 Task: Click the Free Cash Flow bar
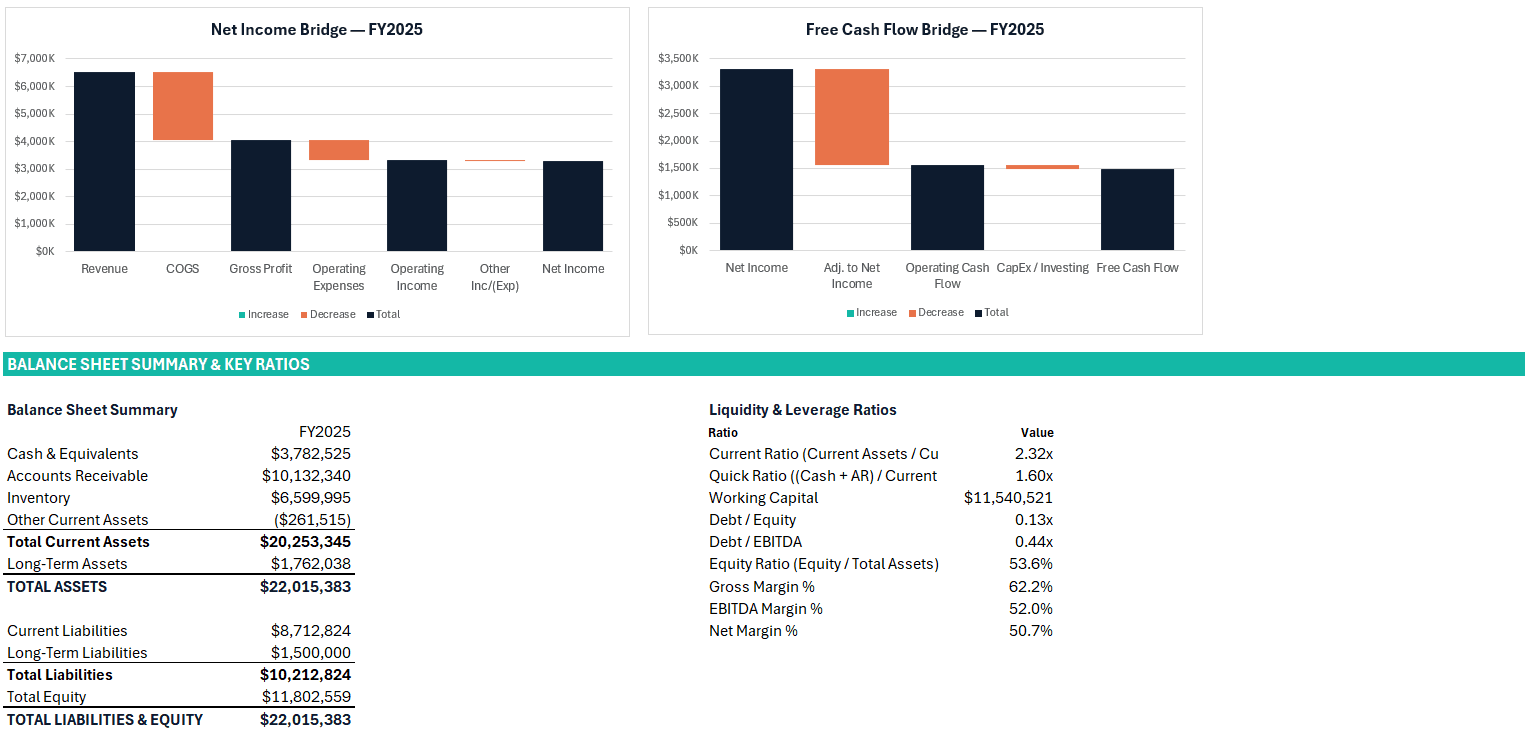coord(1137,209)
